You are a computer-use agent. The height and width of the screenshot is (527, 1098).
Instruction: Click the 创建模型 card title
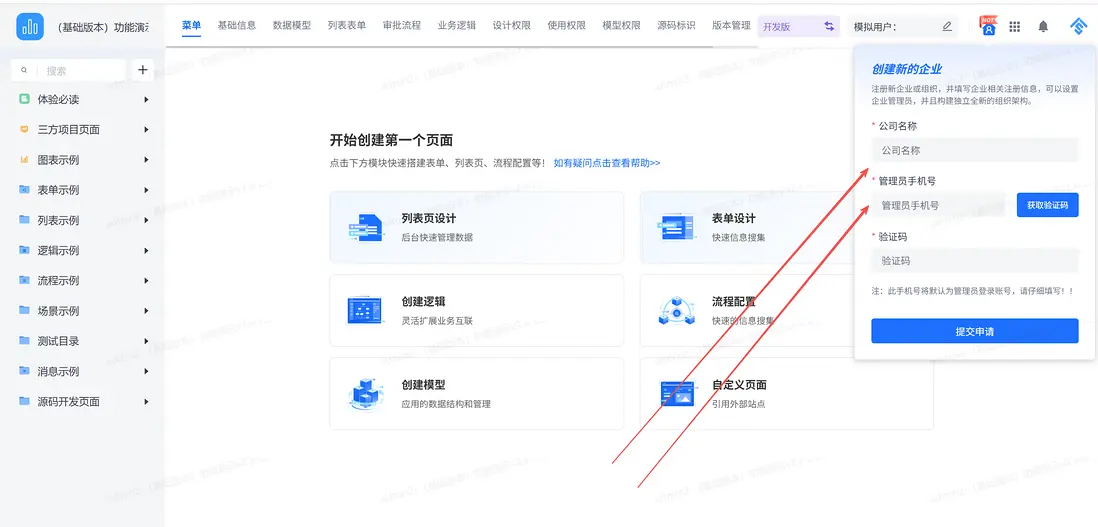click(424, 385)
